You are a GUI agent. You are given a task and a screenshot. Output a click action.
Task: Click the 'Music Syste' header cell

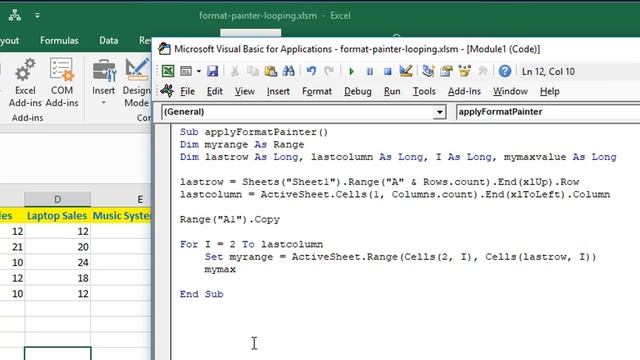(121, 216)
